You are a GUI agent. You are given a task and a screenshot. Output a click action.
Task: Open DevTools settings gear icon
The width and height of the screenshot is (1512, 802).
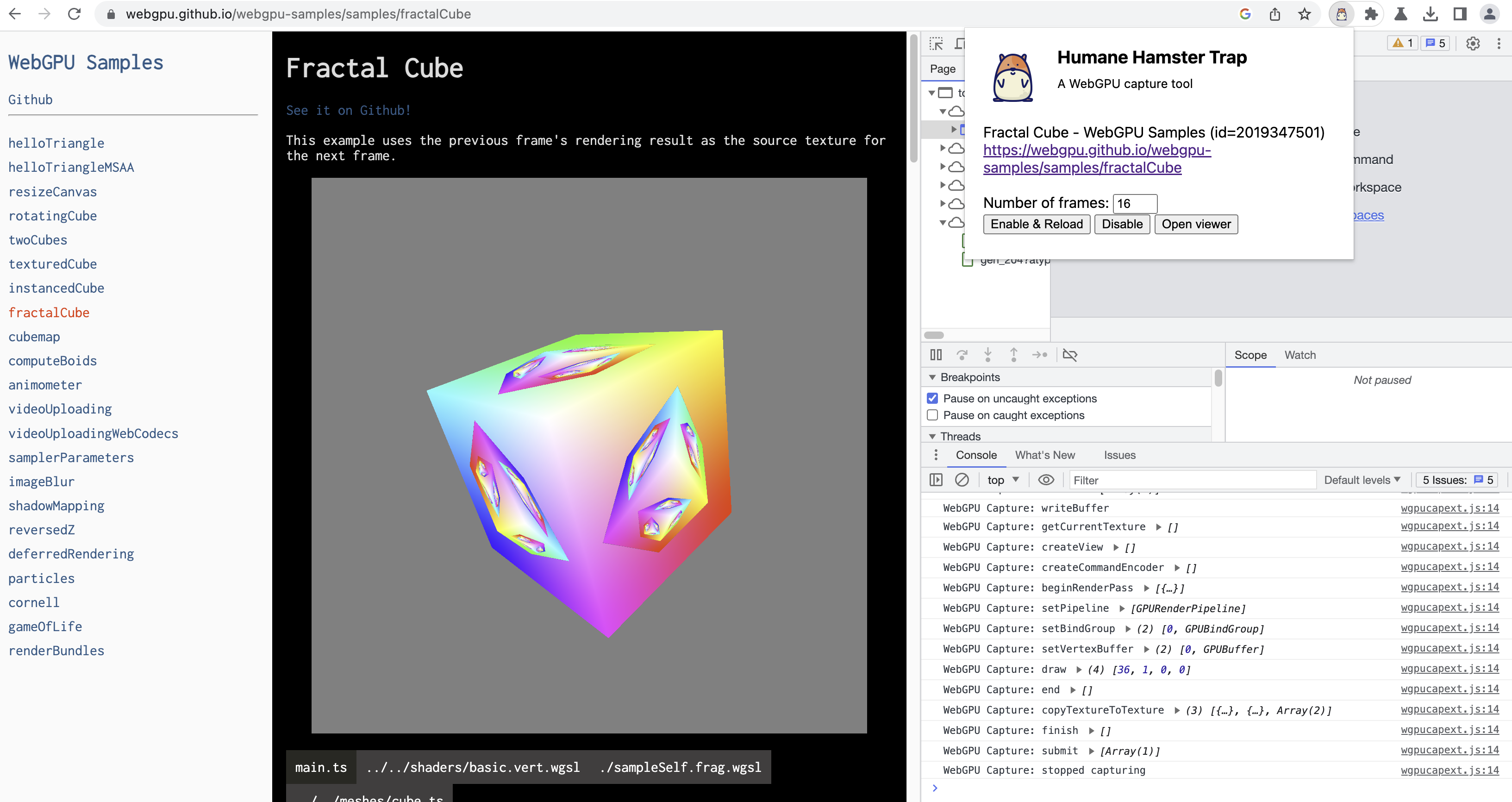point(1473,44)
